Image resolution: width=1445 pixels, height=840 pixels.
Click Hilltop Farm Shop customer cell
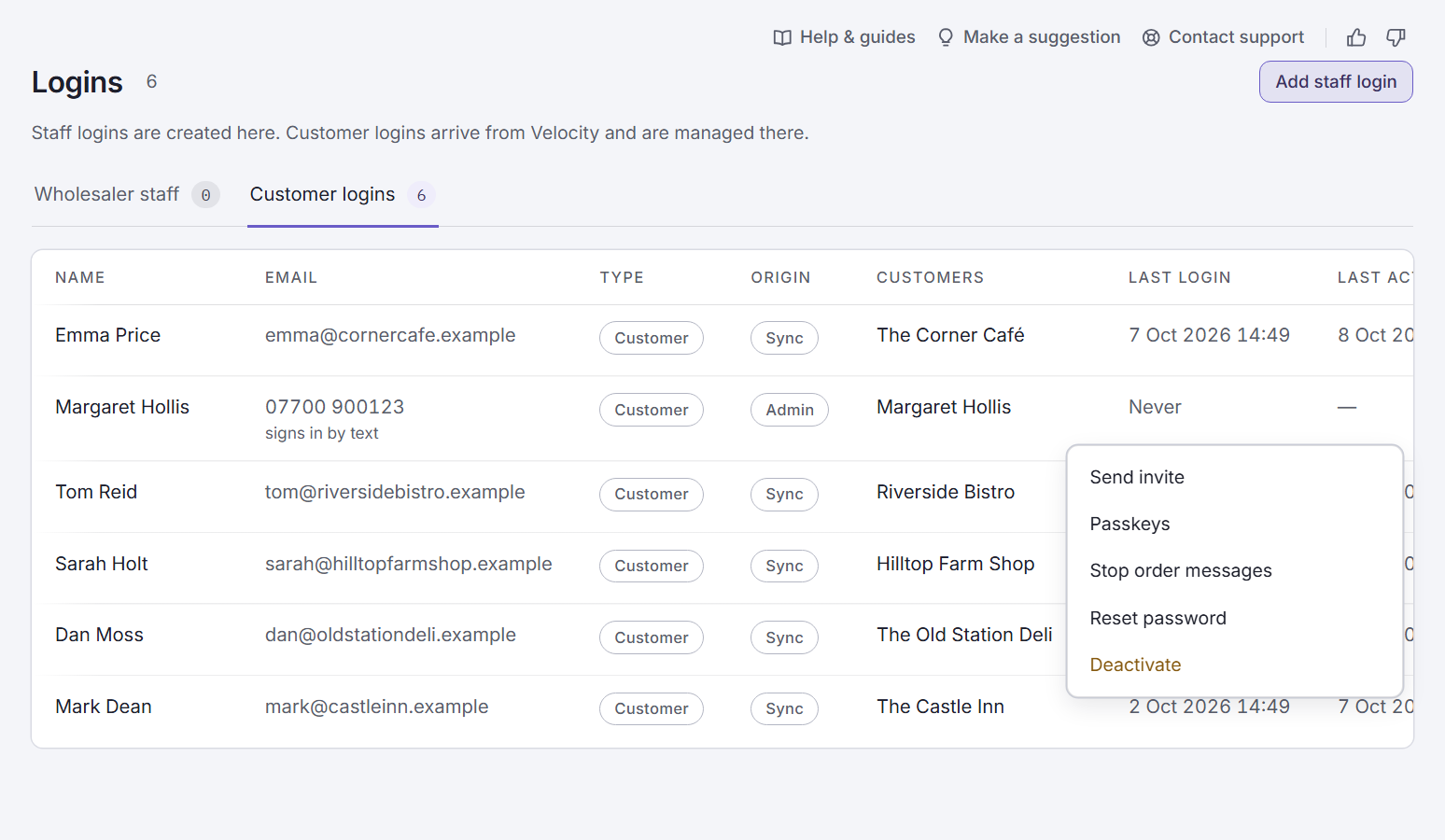(955, 564)
